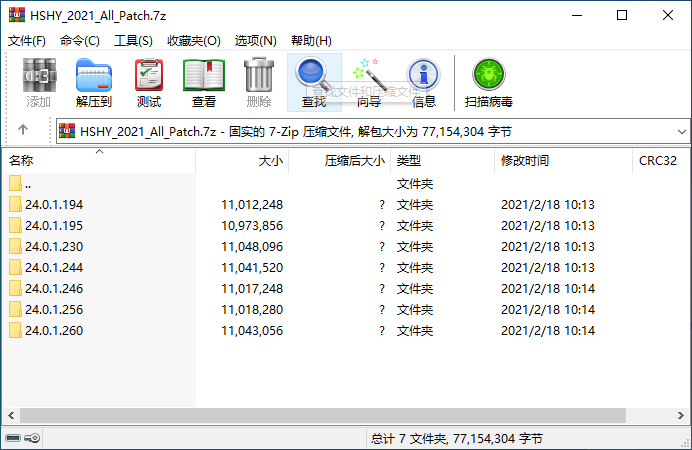This screenshot has height=450, width=692.
Task: Open the File (文件) menu
Action: (x=26, y=41)
